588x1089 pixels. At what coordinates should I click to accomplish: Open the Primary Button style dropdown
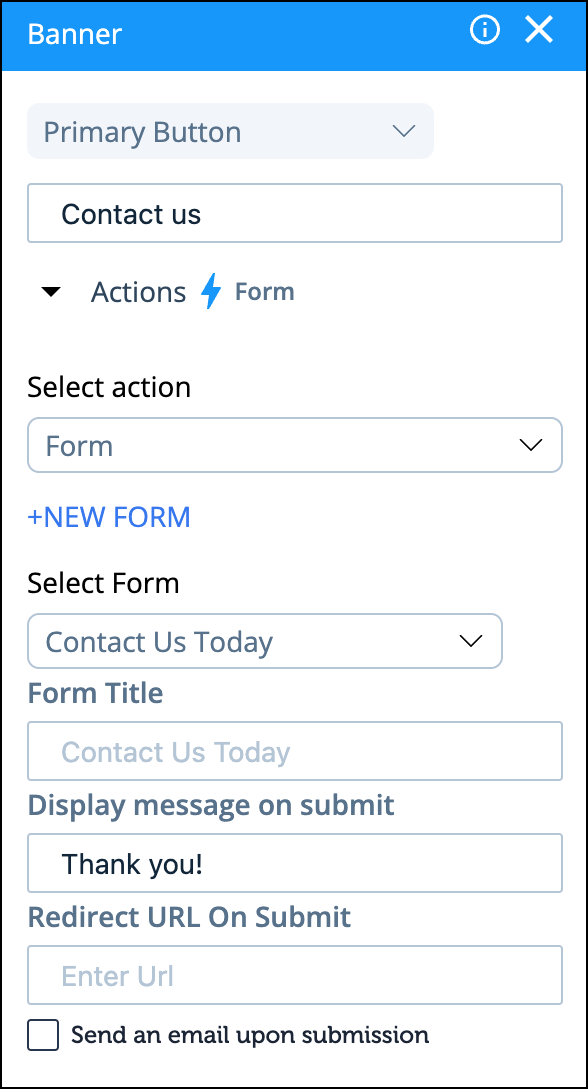pyautogui.click(x=230, y=131)
